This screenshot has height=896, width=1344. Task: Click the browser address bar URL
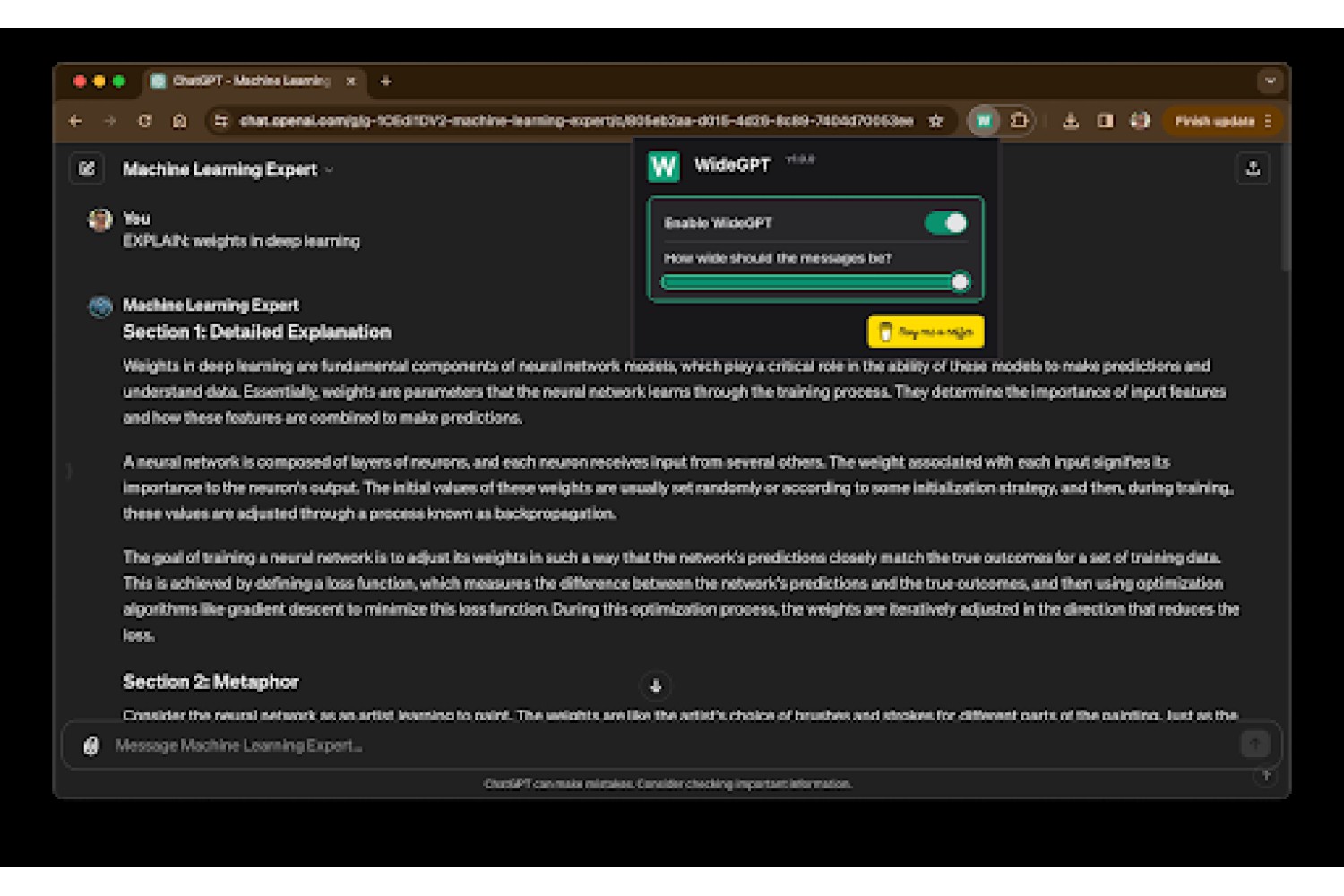click(576, 121)
